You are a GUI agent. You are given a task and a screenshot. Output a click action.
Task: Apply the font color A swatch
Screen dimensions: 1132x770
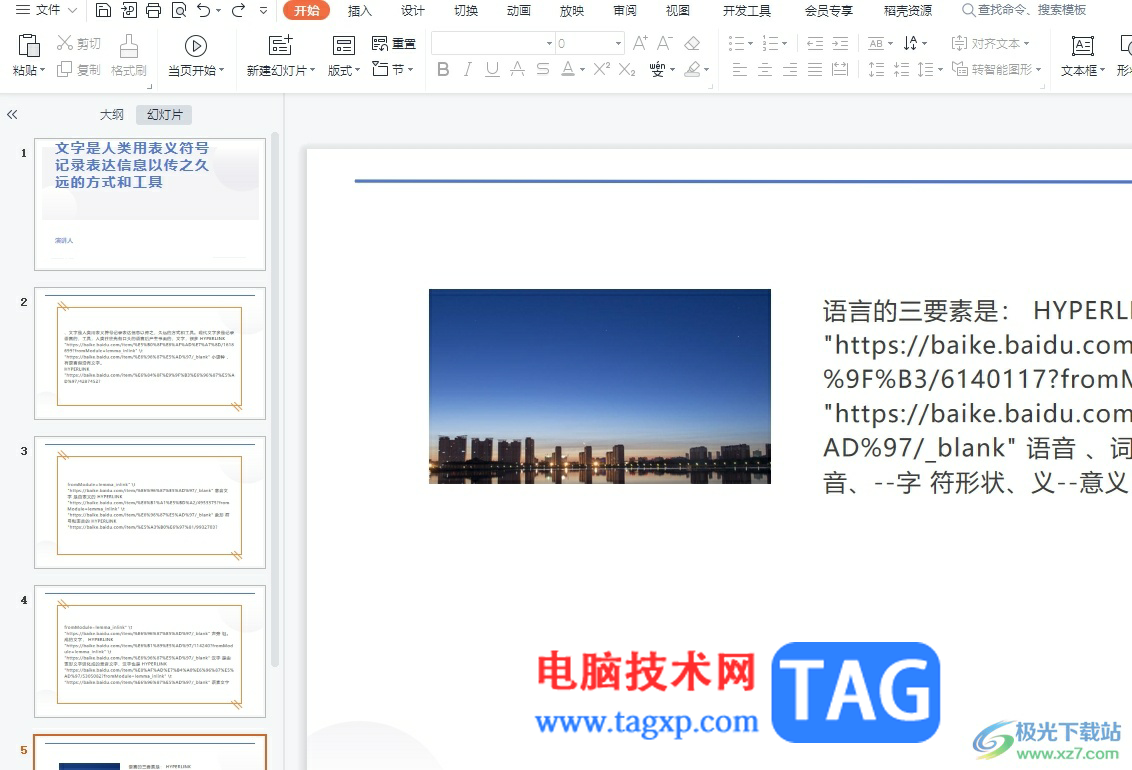(x=568, y=69)
